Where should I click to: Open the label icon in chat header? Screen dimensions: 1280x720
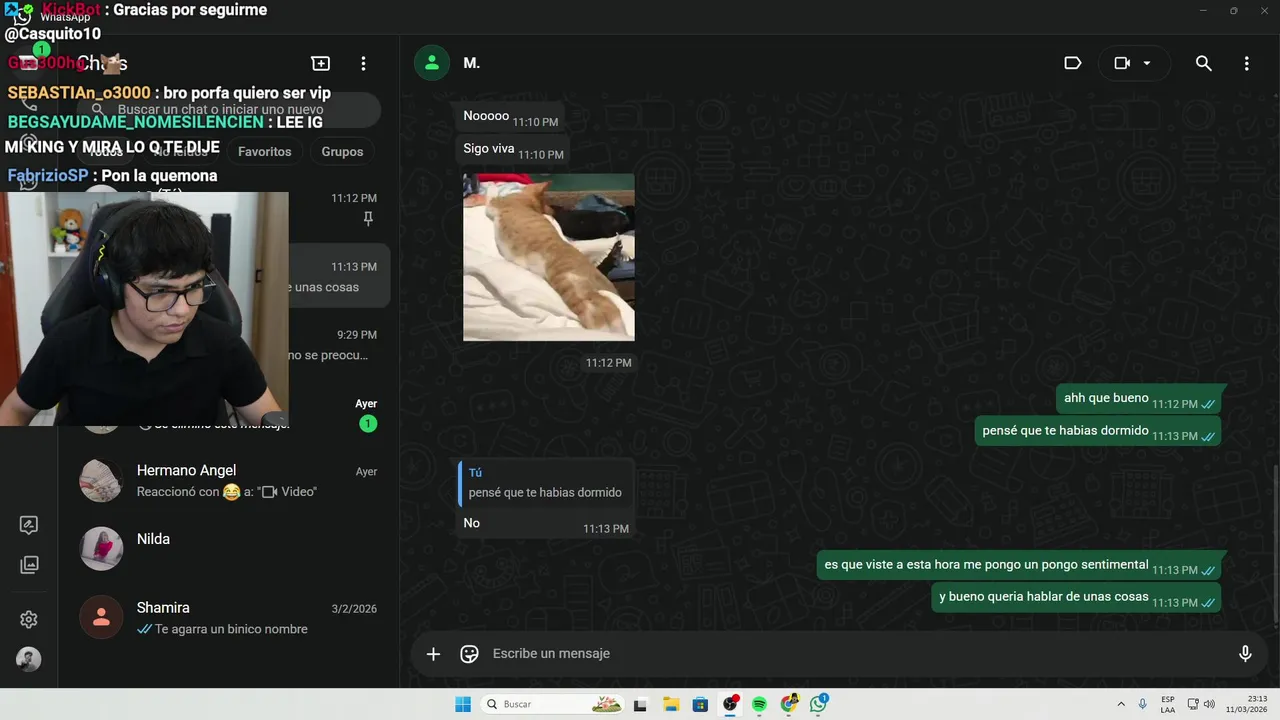click(x=1073, y=63)
